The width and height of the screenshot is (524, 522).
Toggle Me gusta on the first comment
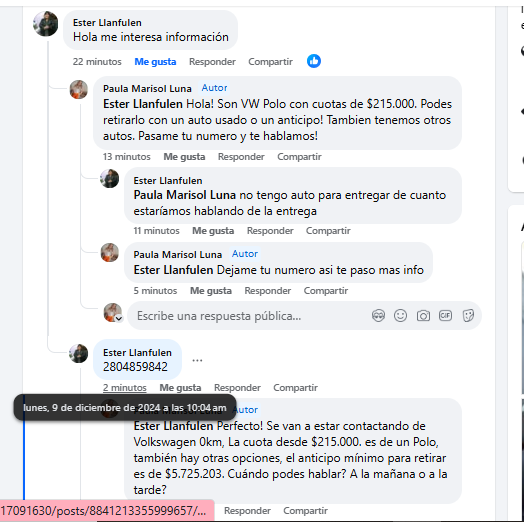pos(155,62)
